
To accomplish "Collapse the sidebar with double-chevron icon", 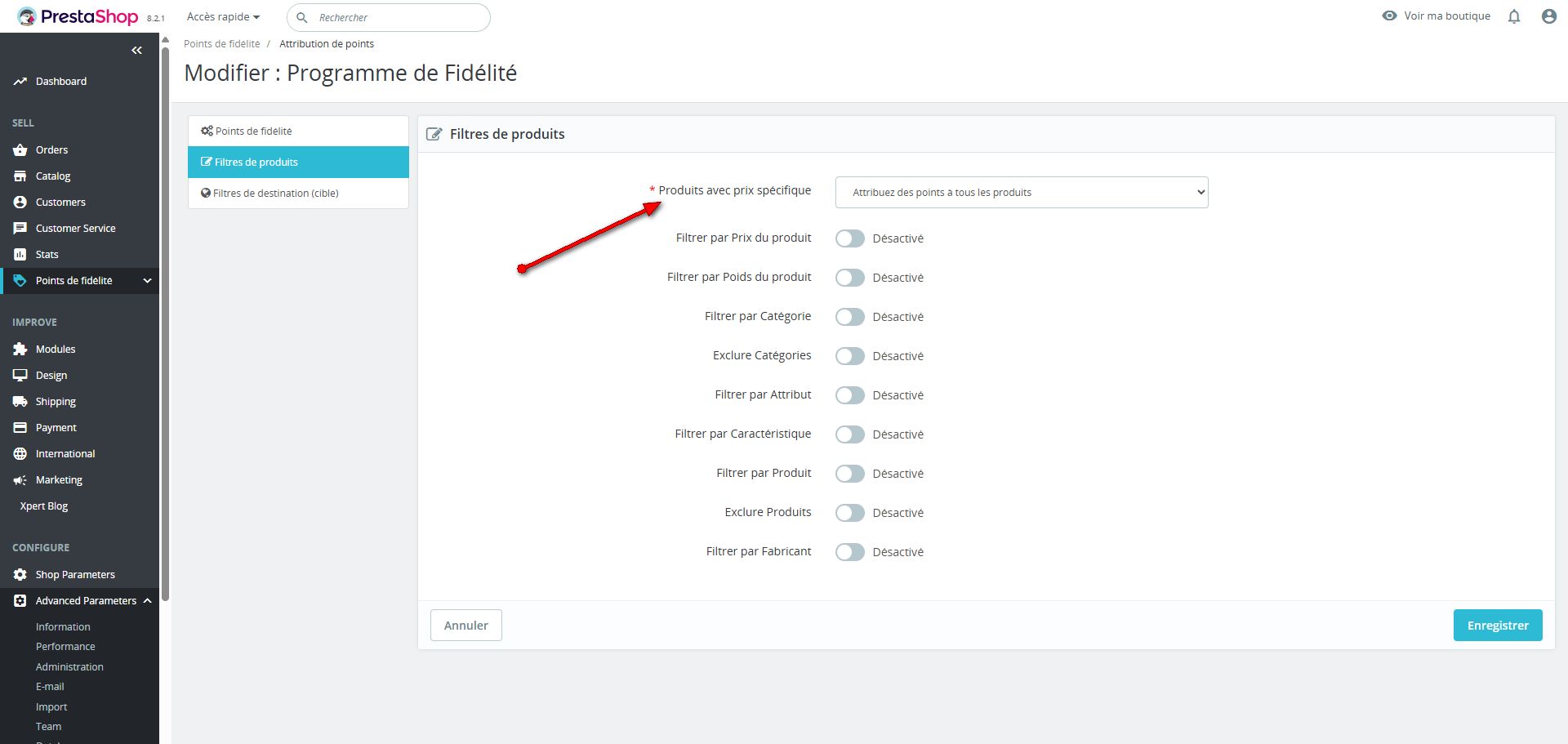I will (136, 51).
